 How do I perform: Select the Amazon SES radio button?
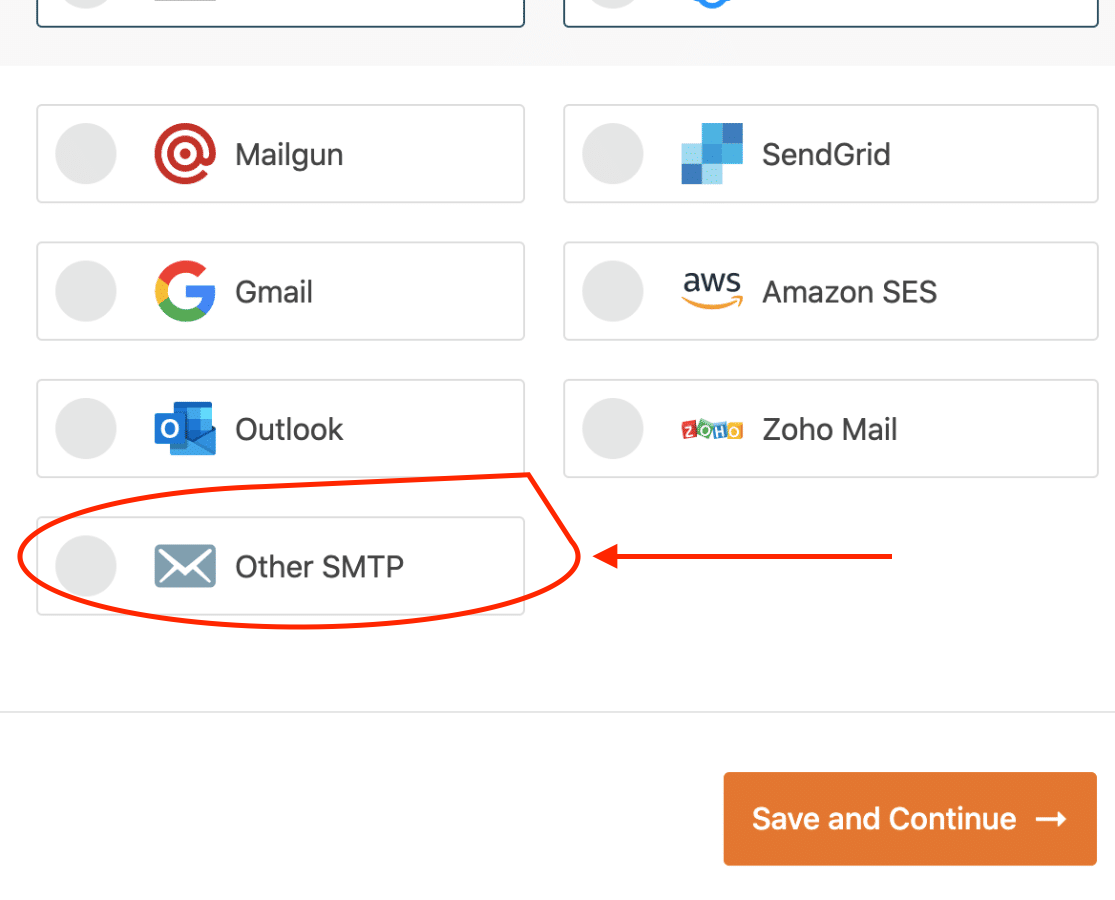[x=613, y=291]
